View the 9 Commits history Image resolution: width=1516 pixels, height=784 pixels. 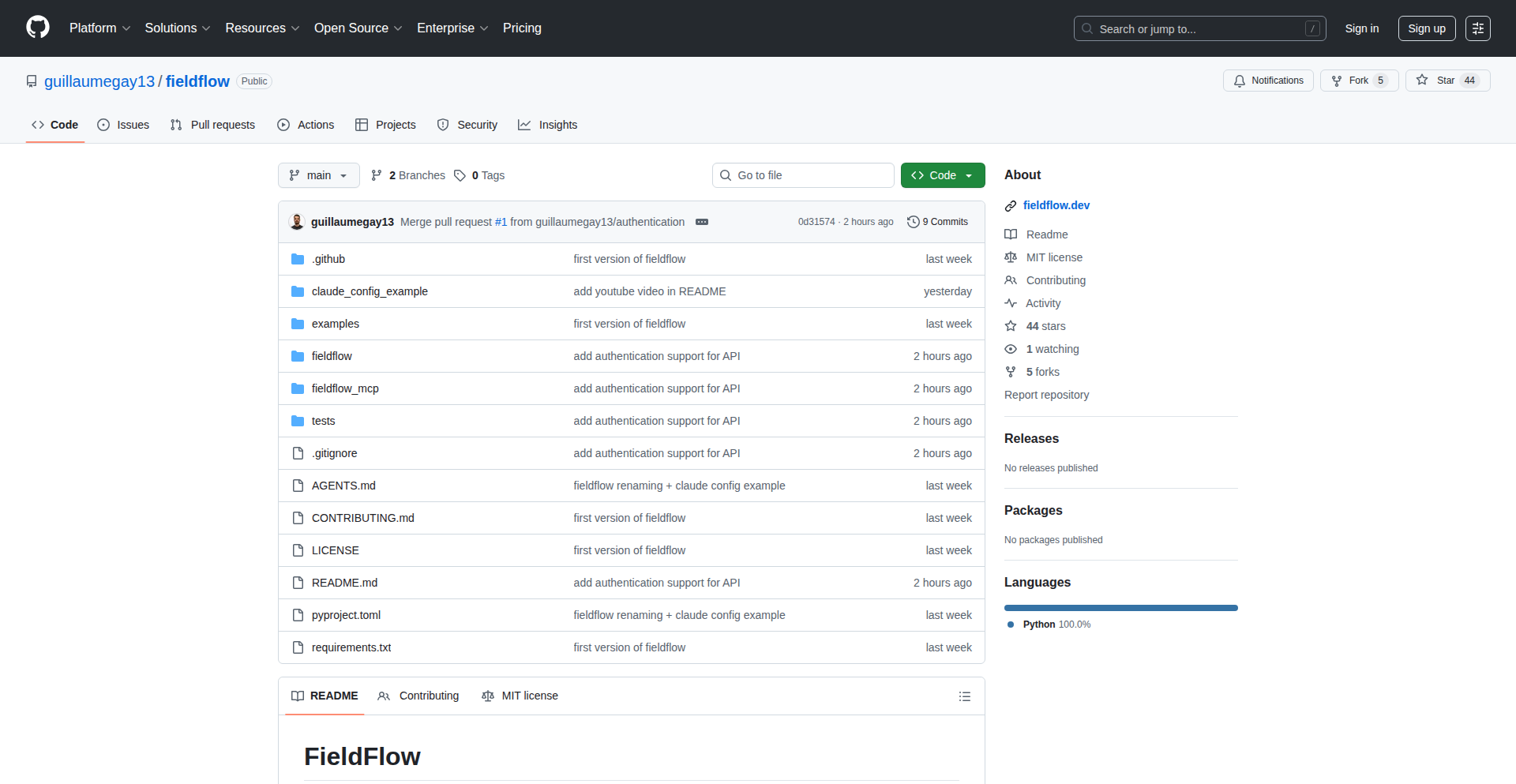point(937,222)
